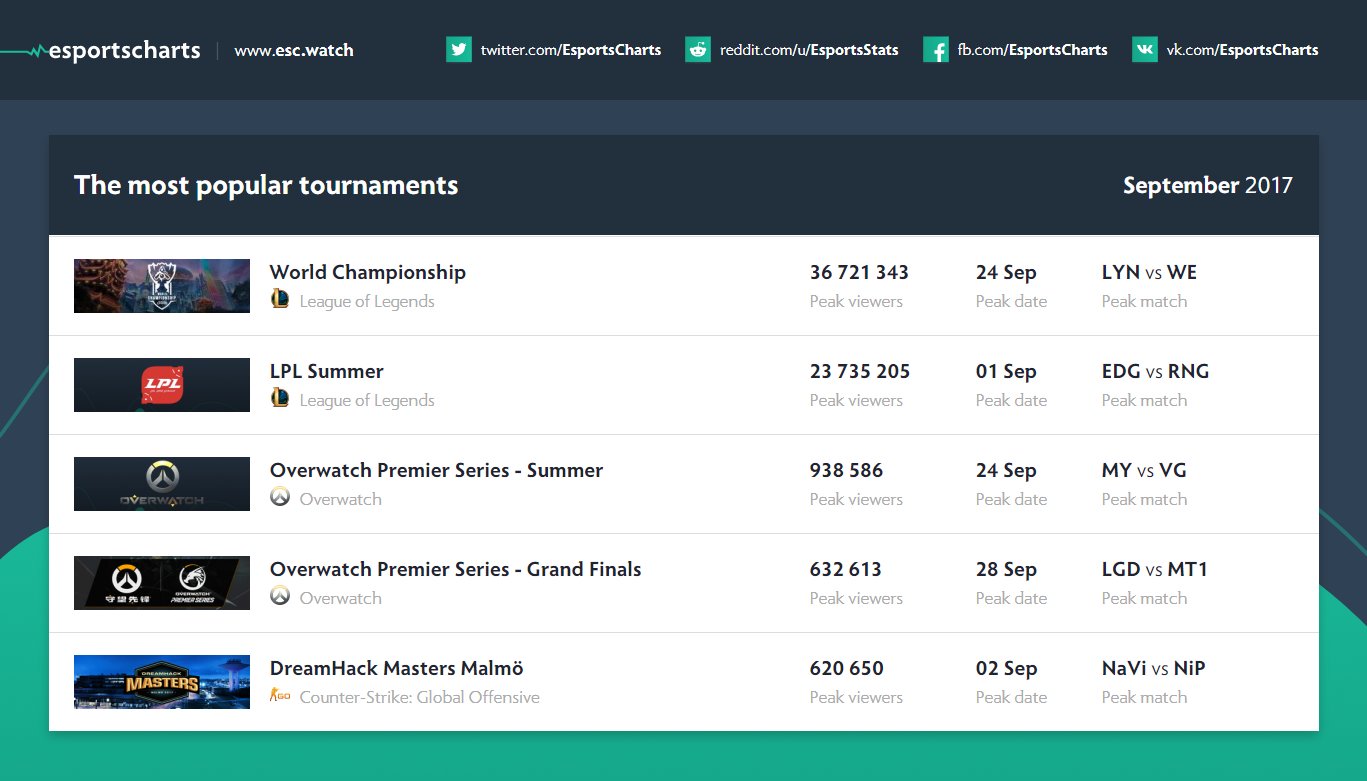Click the Overwatch Premier Series - Grand Finals title
Image resolution: width=1367 pixels, height=781 pixels.
[x=456, y=569]
